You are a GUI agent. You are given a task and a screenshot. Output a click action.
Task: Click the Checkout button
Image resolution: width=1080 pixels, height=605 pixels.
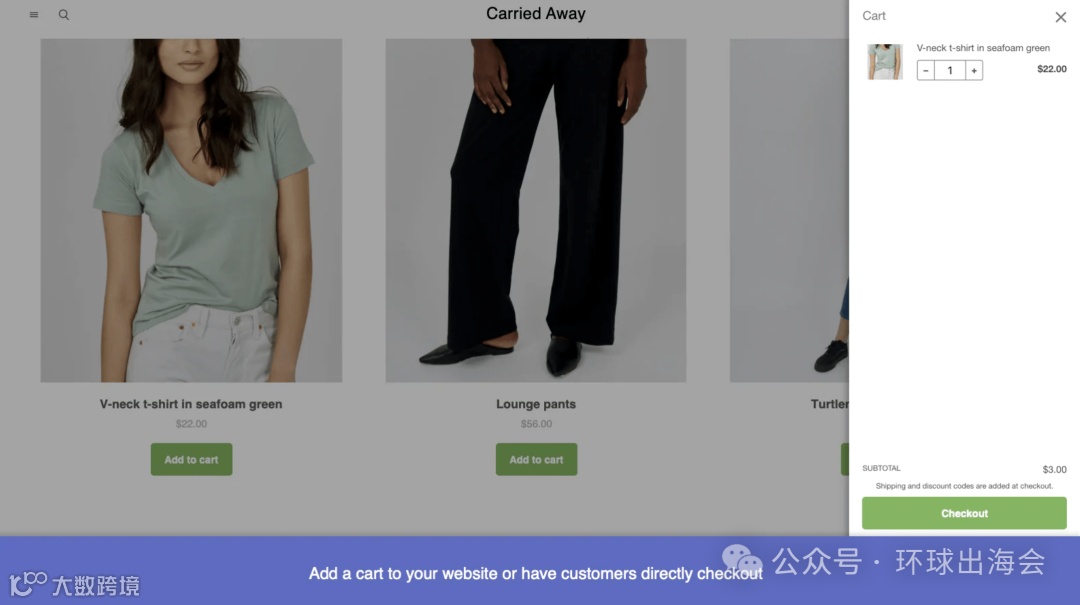(964, 513)
